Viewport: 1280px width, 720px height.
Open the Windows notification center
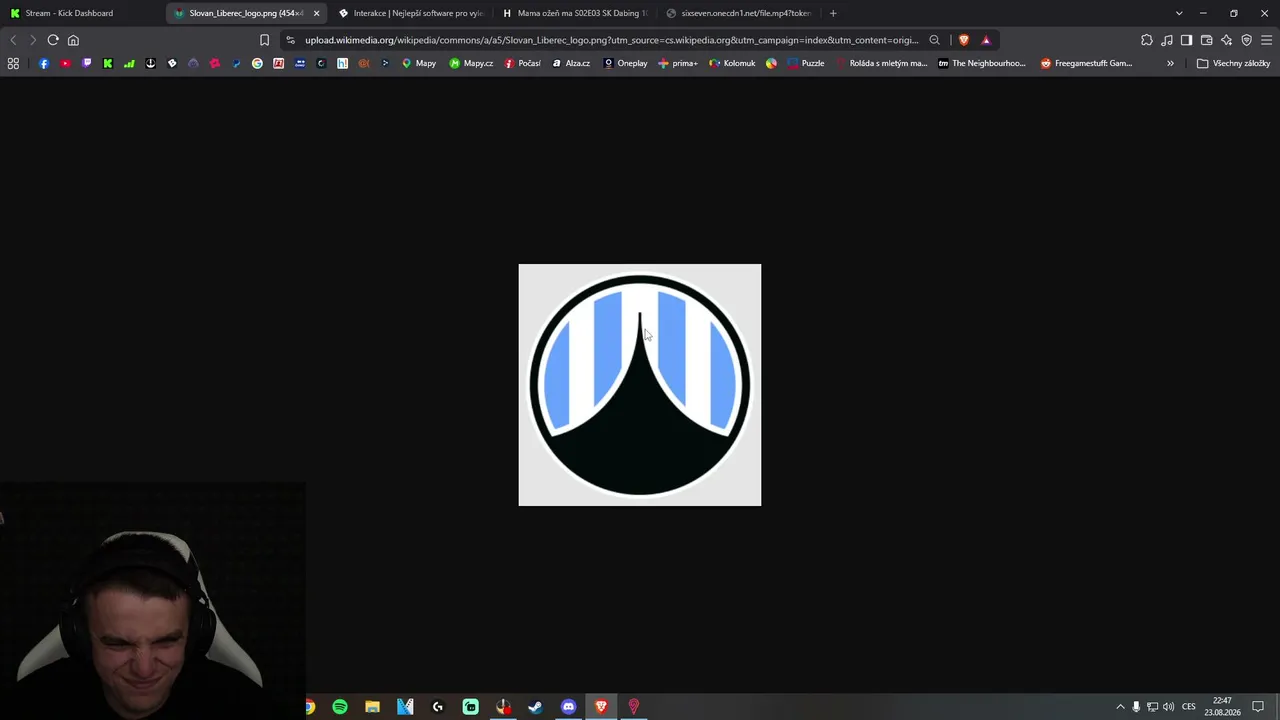(1258, 707)
